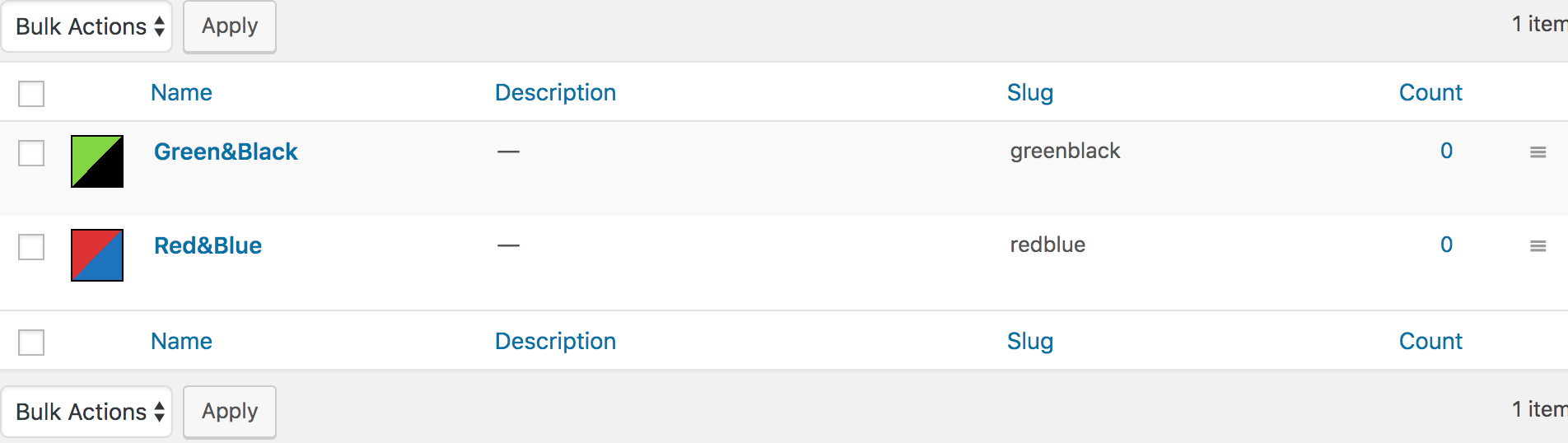This screenshot has height=443, width=1568.
Task: Toggle the footer select-all checkbox
Action: point(31,343)
